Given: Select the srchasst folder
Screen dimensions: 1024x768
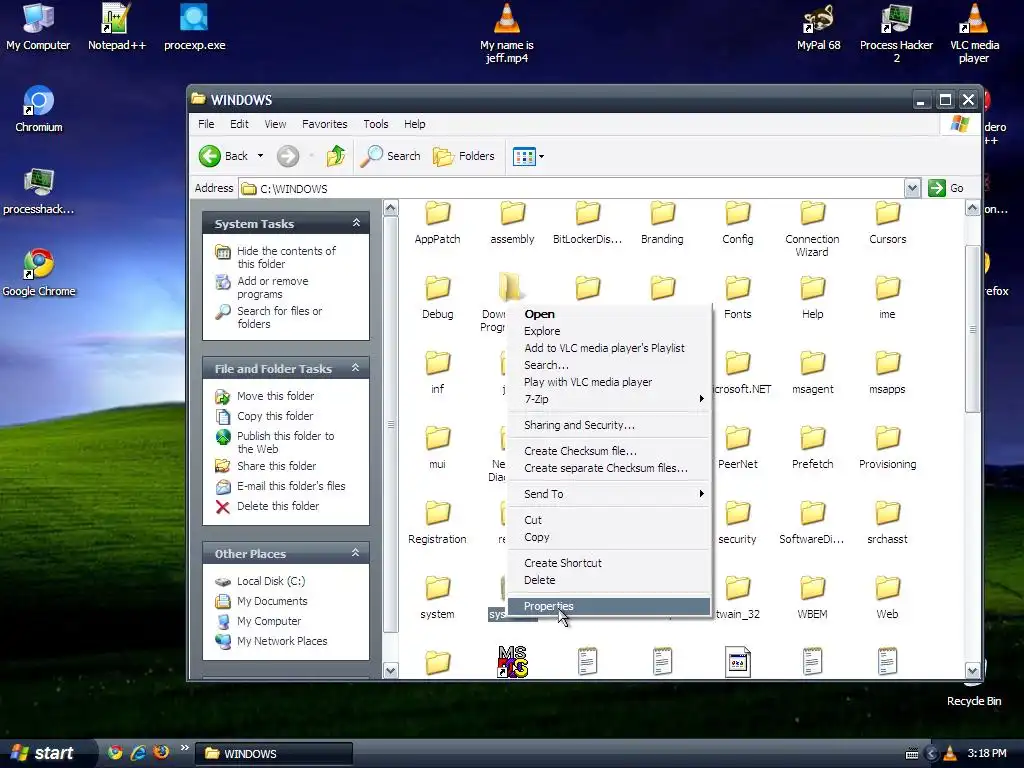Looking at the screenshot, I should 888,522.
